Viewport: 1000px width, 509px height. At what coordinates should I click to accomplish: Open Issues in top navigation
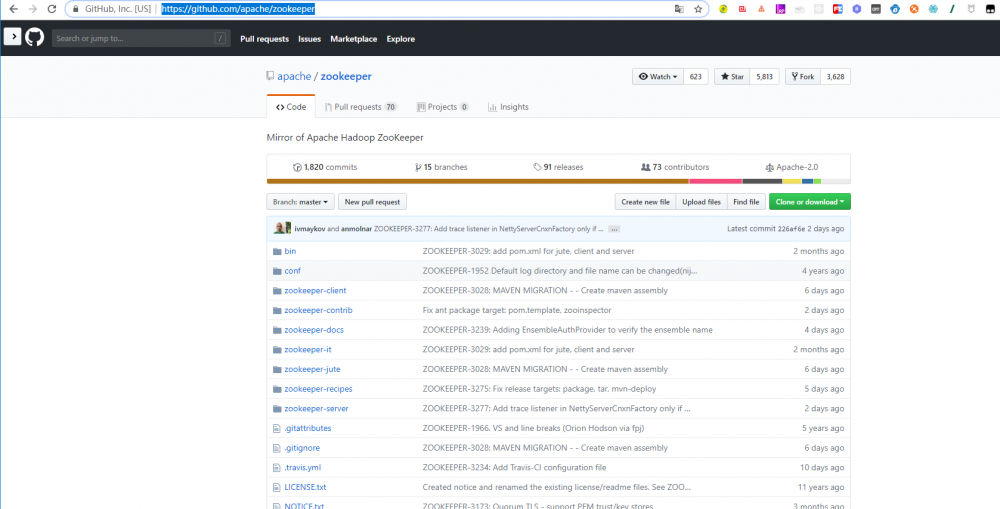coord(309,39)
